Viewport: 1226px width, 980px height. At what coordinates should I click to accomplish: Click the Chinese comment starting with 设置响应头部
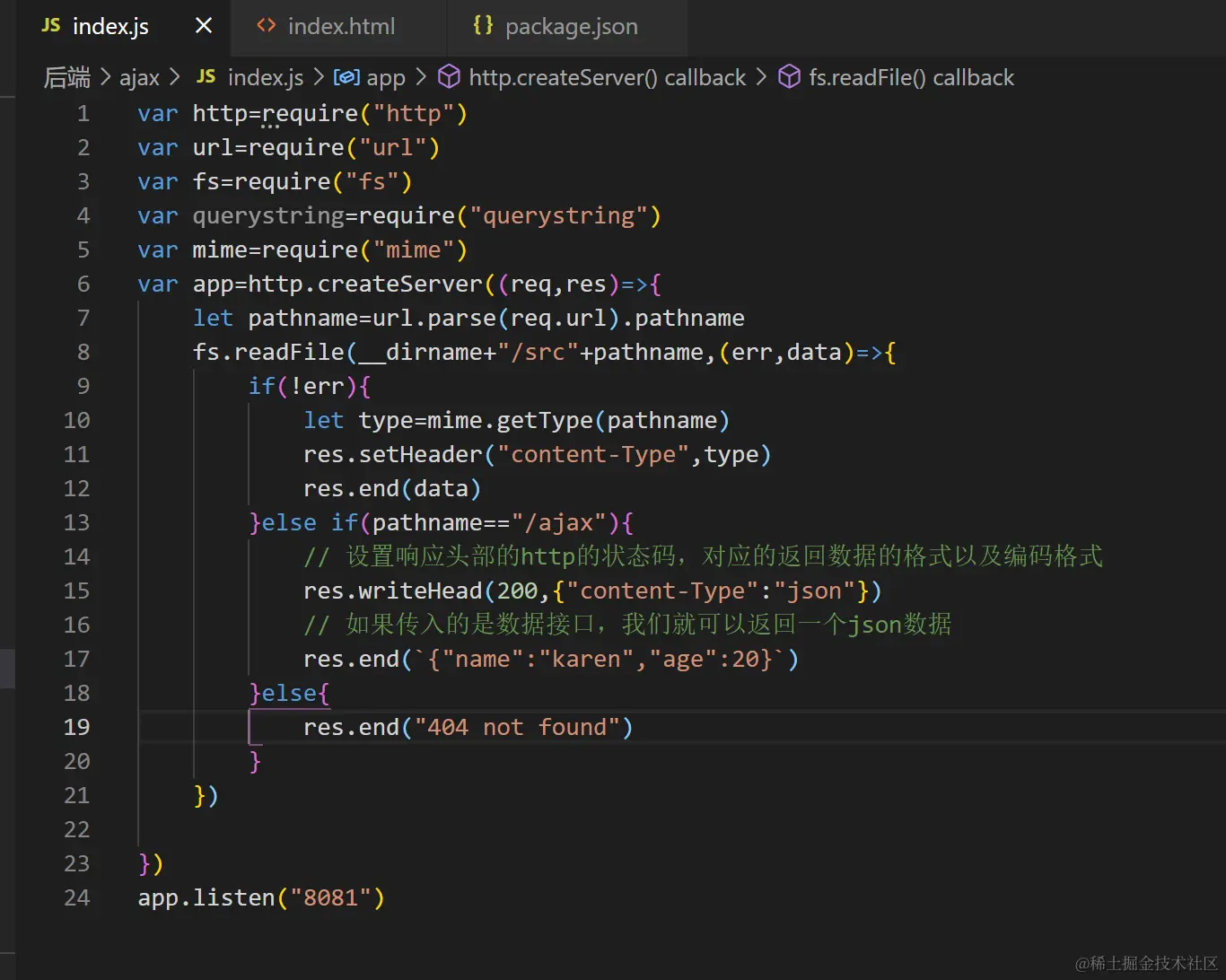(x=703, y=557)
